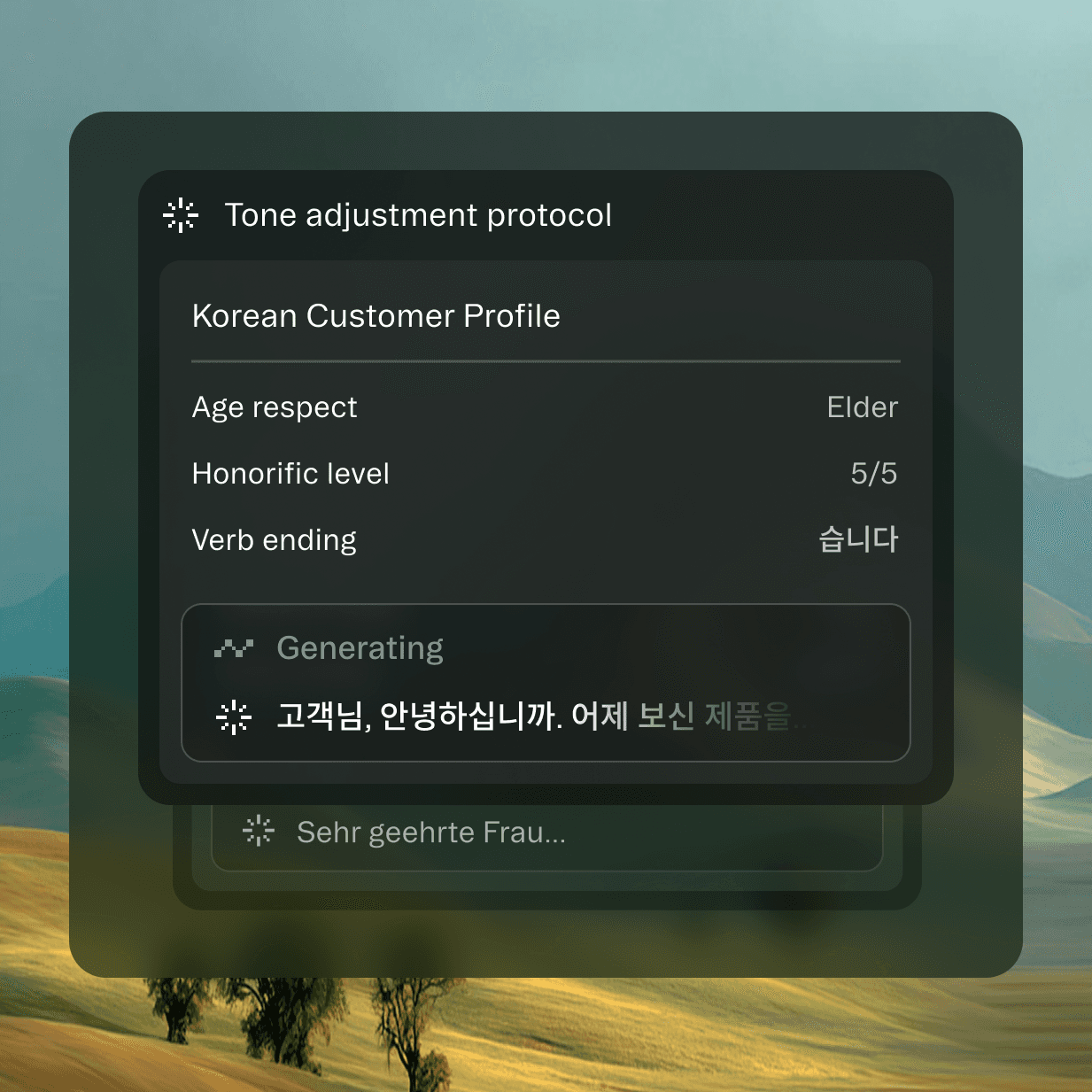The height and width of the screenshot is (1092, 1092).
Task: Open the 습니다 verb ending option
Action: pyautogui.click(x=858, y=539)
